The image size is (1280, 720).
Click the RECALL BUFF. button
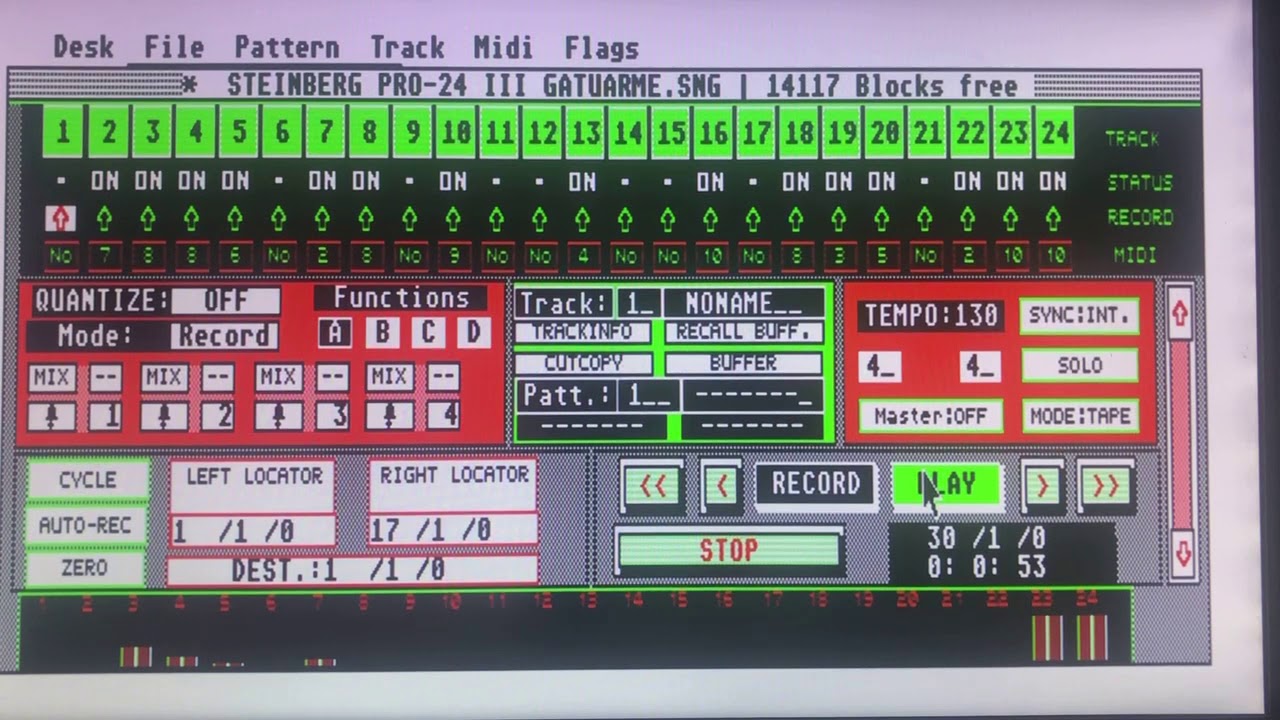click(744, 332)
